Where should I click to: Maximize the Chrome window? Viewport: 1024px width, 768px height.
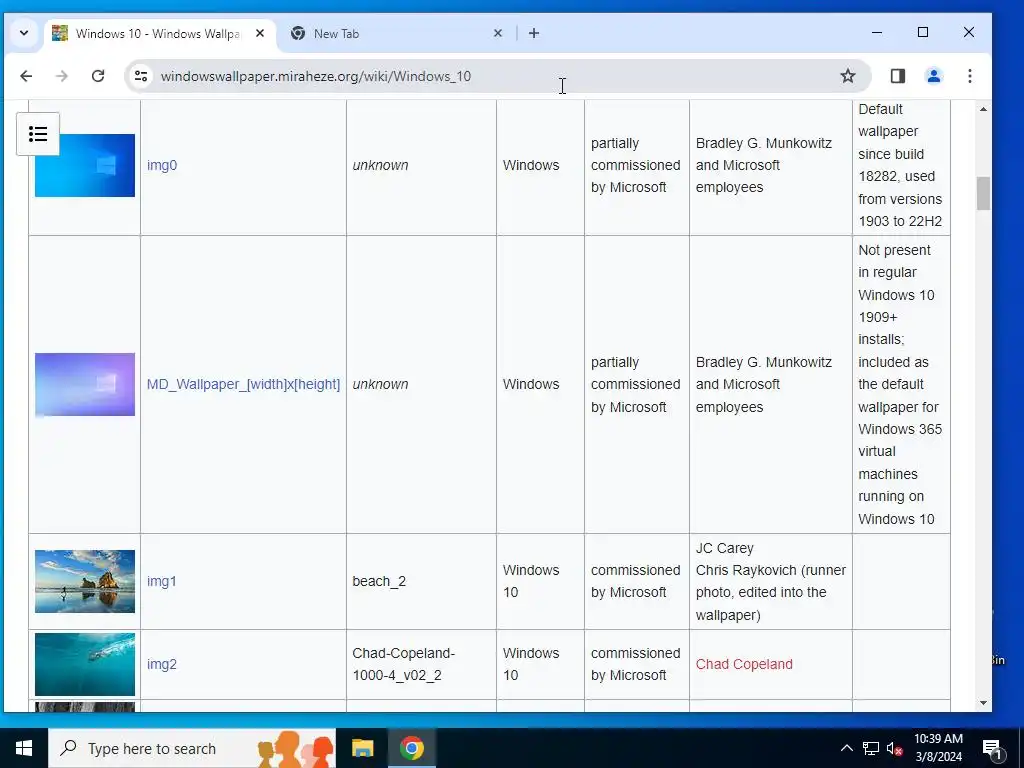point(923,32)
